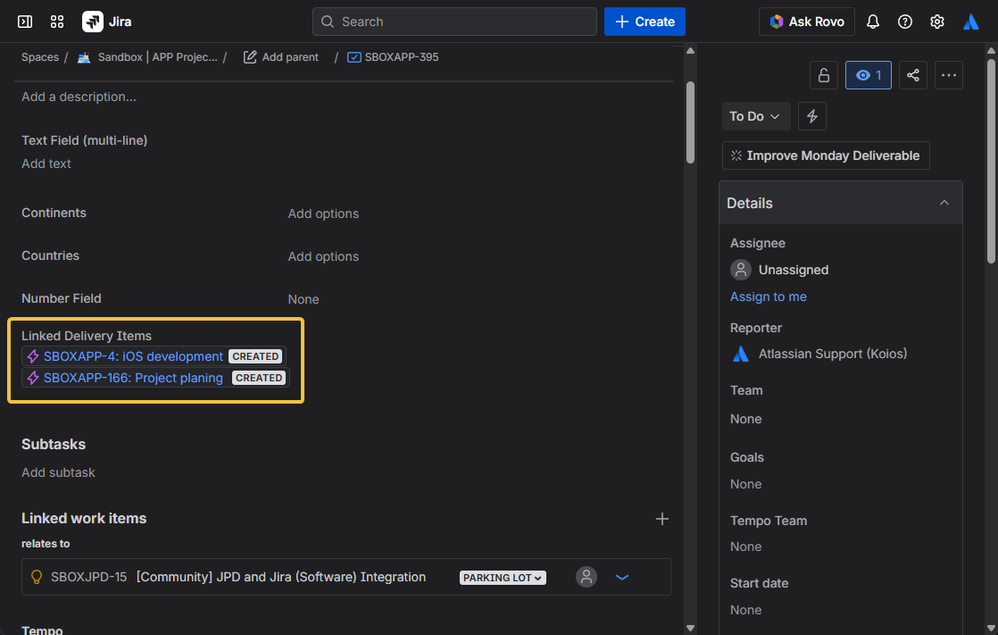Open SBOXAPP-395 issue key link
Viewport: 998px width, 635px height.
(401, 57)
